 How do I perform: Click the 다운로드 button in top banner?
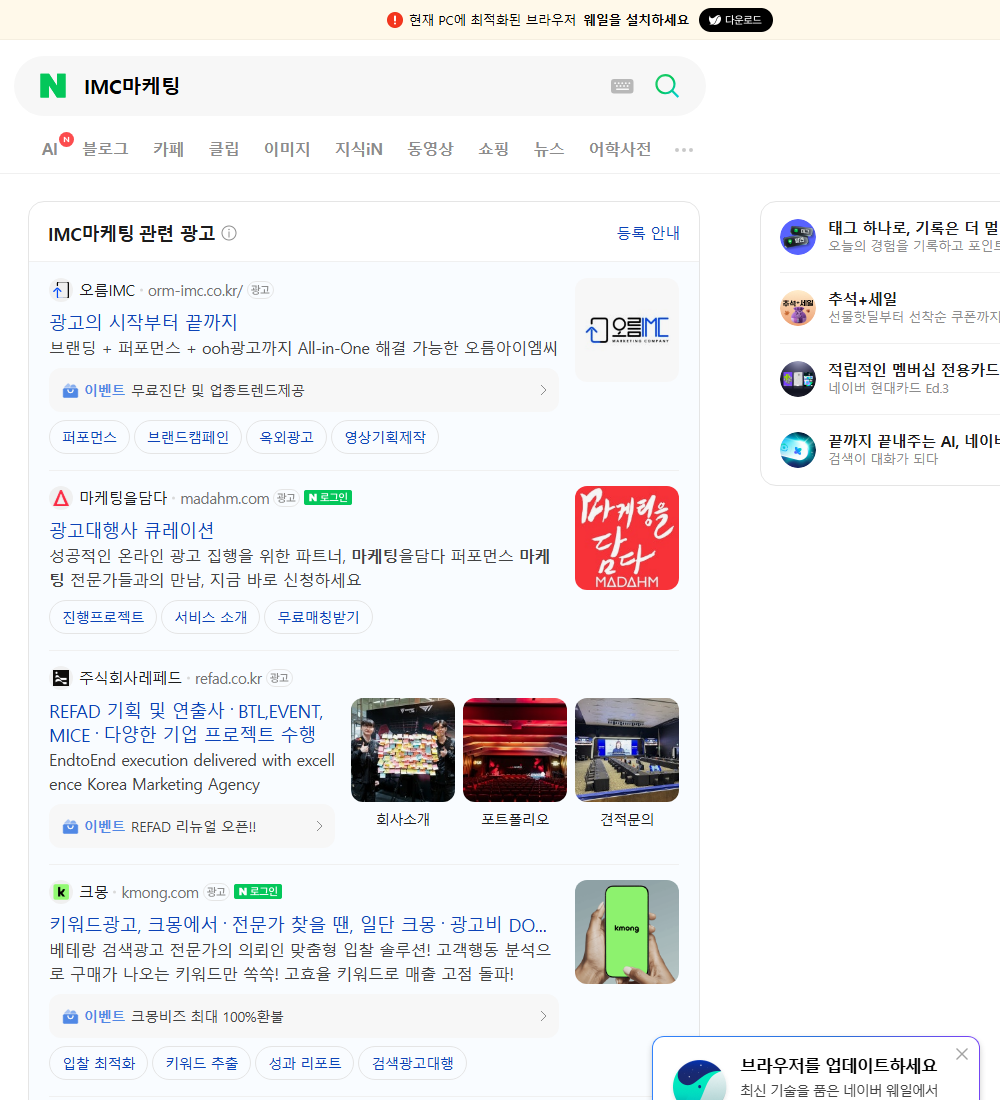click(735, 20)
